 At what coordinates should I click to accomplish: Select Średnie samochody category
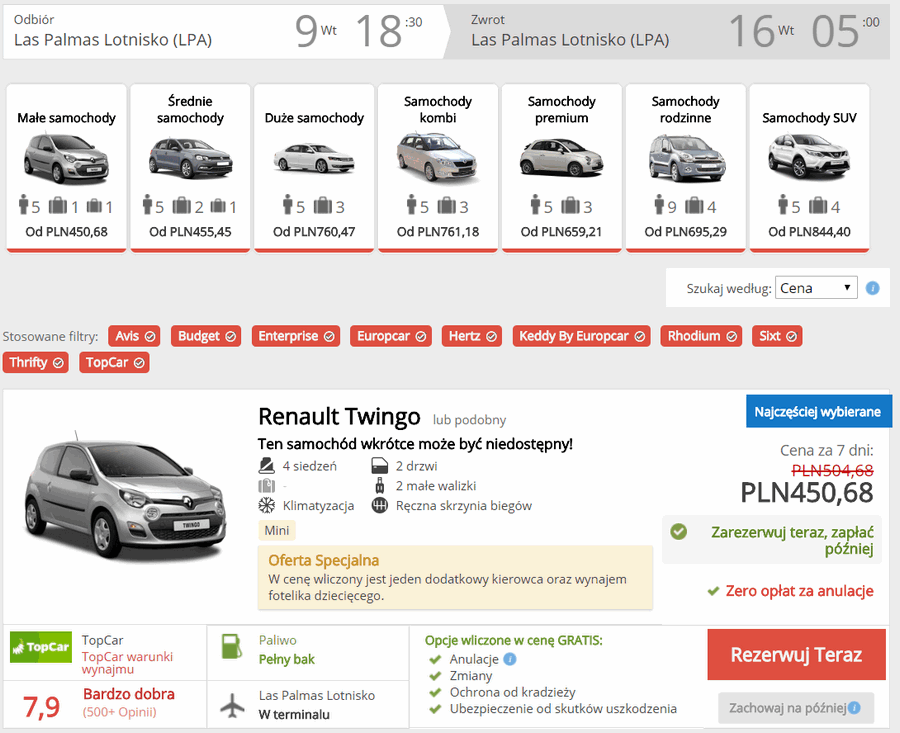(190, 168)
